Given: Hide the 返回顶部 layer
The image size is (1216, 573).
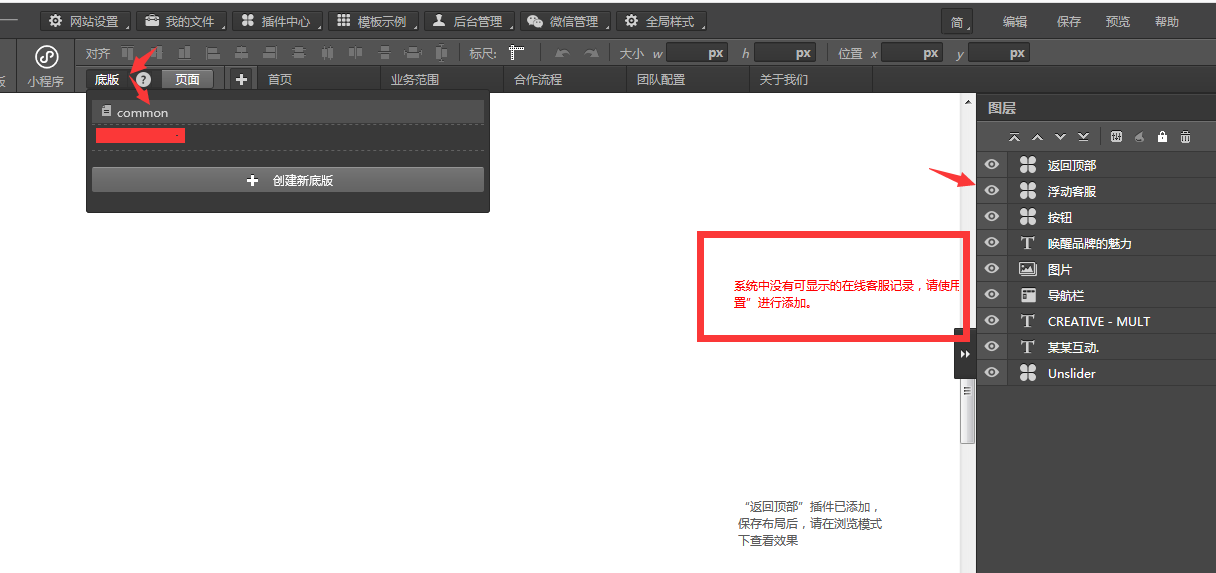Looking at the screenshot, I should pos(992,165).
